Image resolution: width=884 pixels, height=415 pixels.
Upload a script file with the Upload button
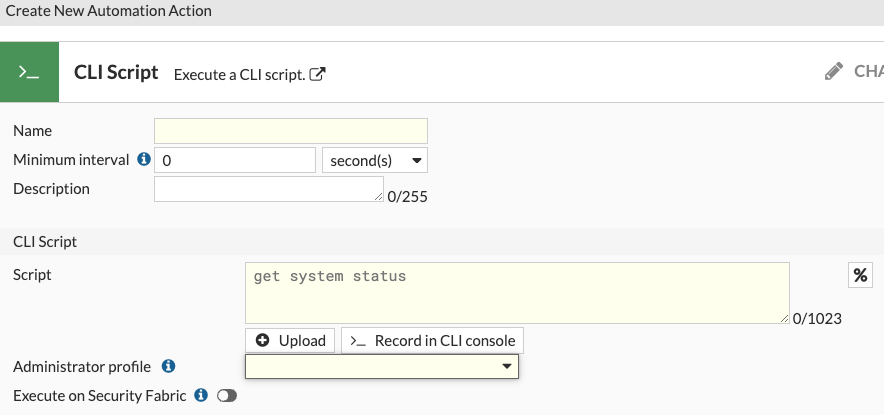coord(291,340)
